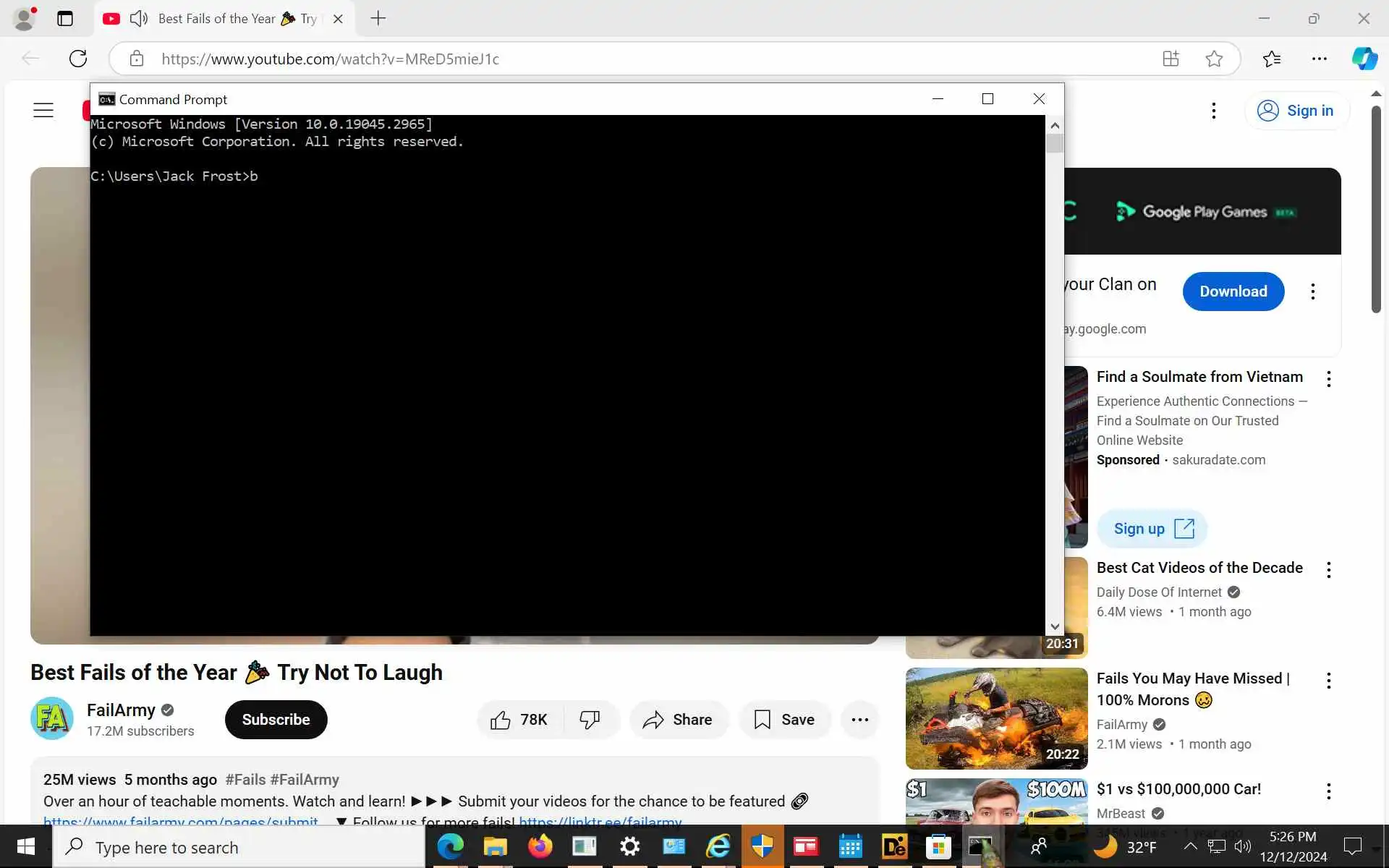Click the dislike thumbs-down icon

point(590,720)
